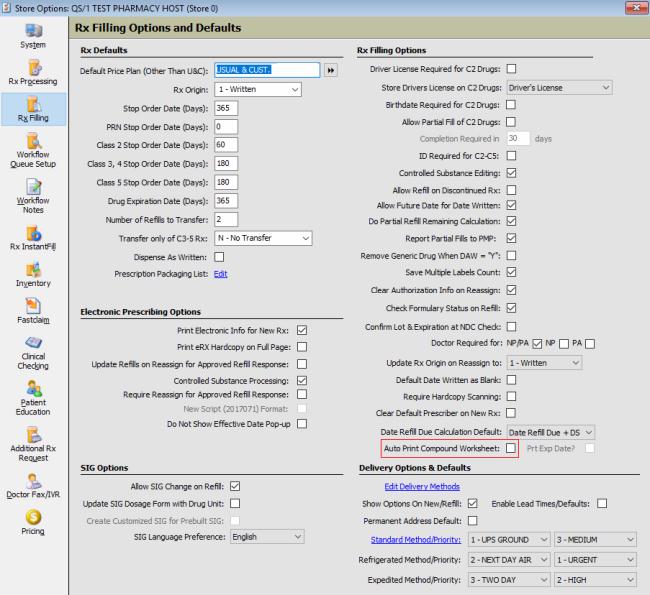
Task: Uncheck Allow SIG Change on Refill
Action: (x=235, y=486)
